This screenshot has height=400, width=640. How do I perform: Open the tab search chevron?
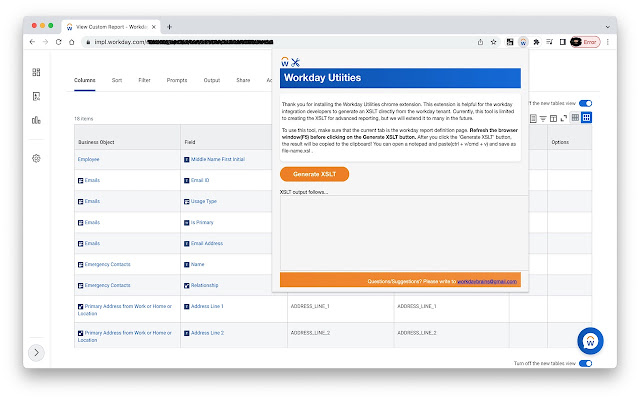608,27
